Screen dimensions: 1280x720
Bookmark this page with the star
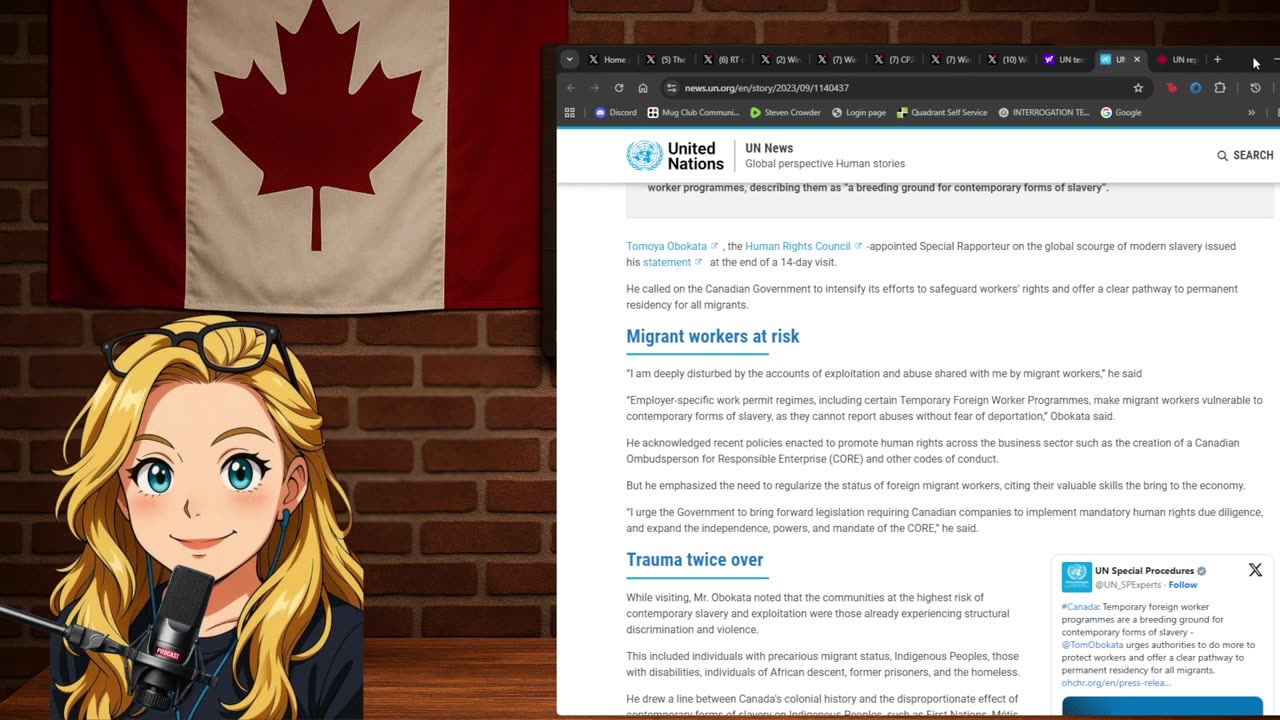coord(1138,88)
